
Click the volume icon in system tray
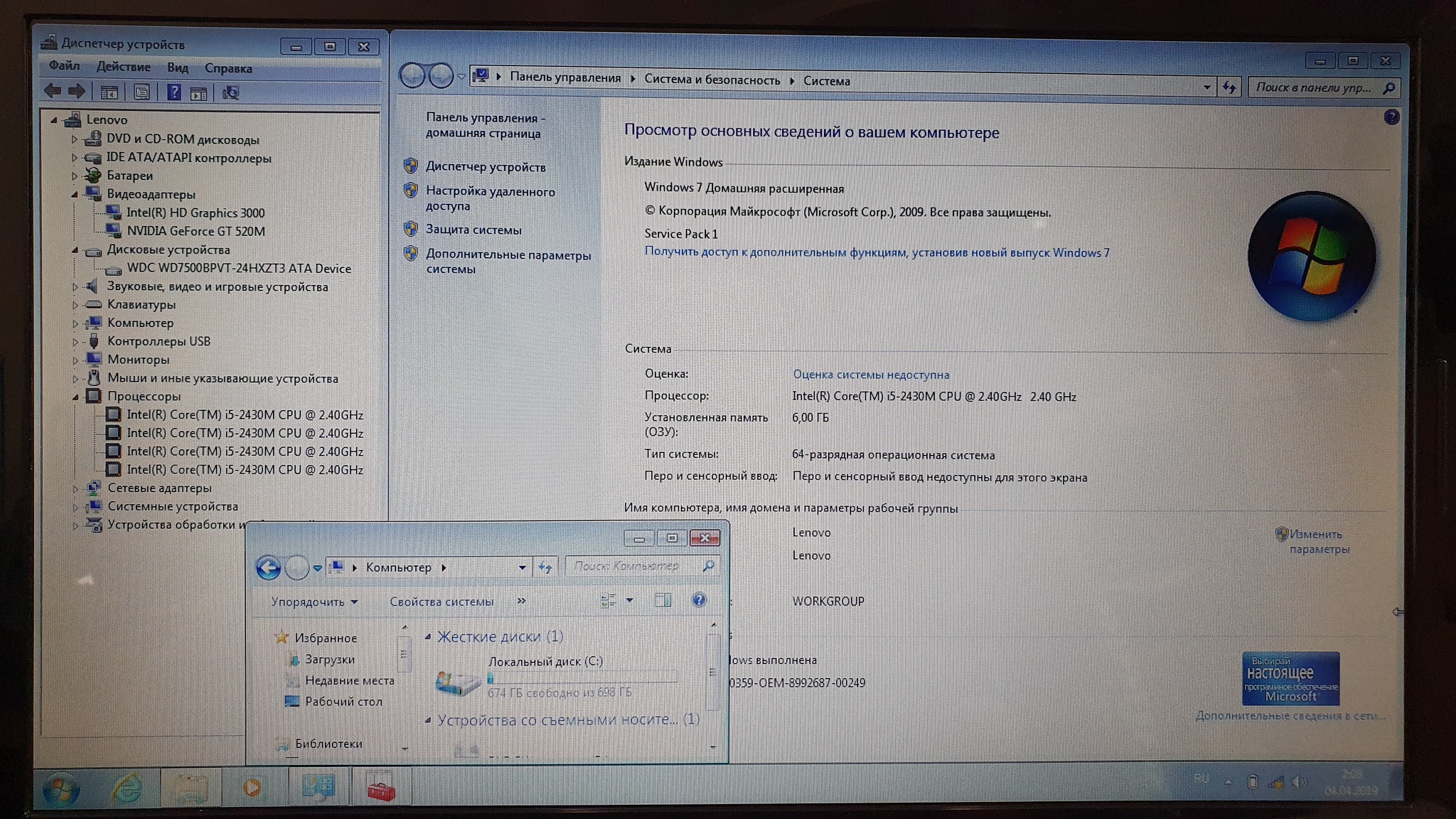[x=1298, y=782]
